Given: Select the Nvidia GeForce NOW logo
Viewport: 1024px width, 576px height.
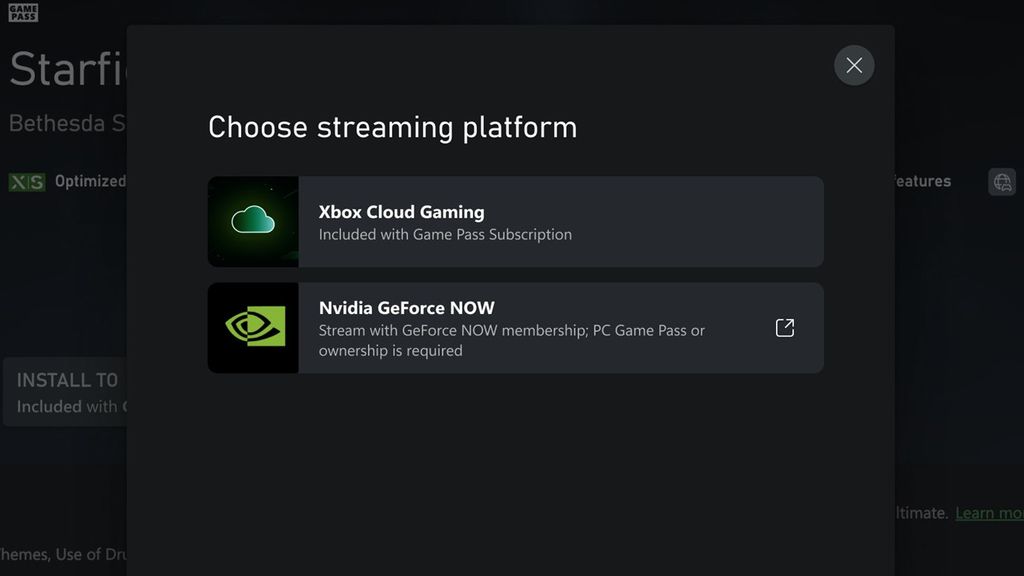Looking at the screenshot, I should point(252,327).
